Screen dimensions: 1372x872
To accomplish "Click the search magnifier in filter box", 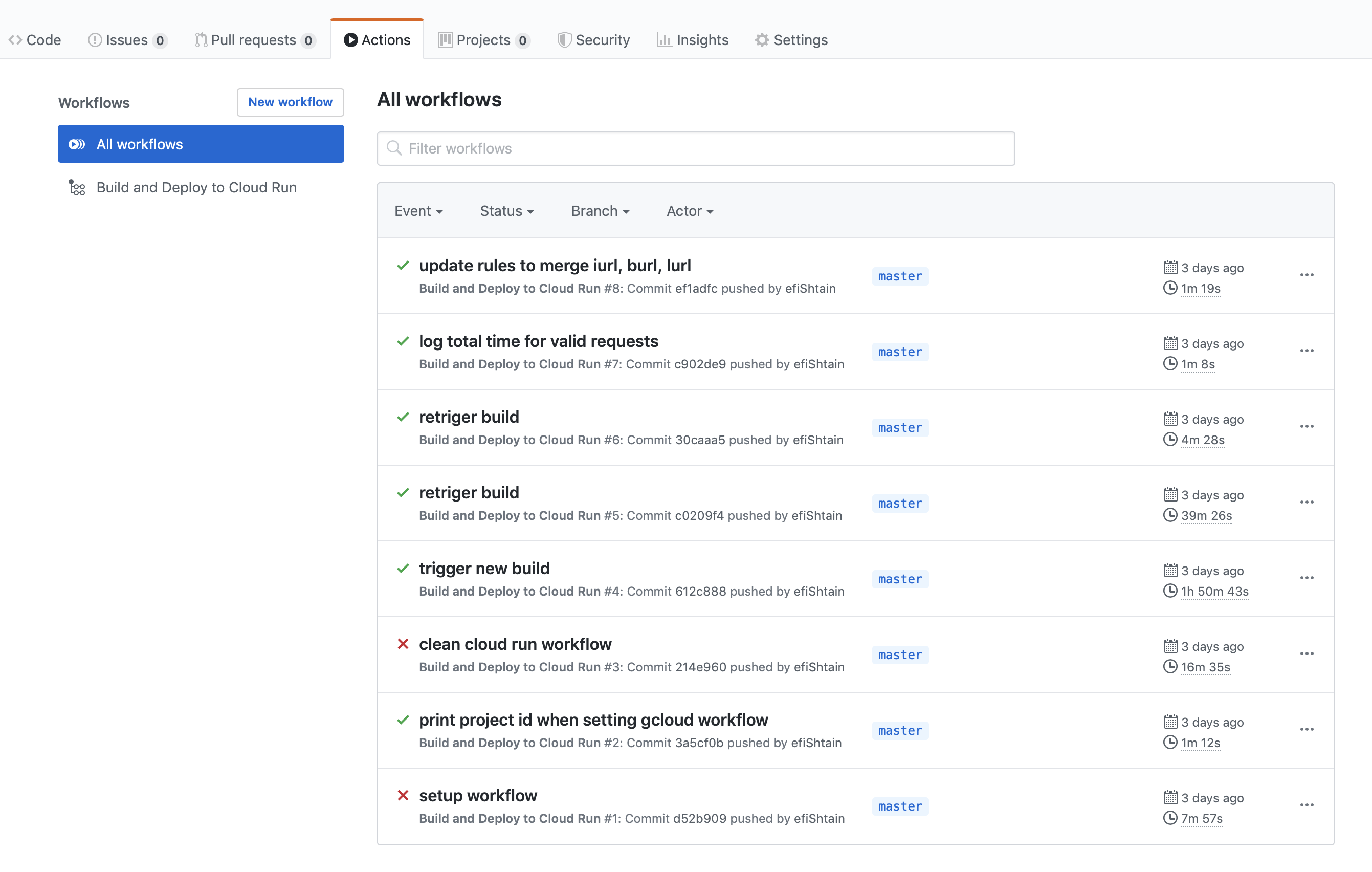I will pos(394,148).
